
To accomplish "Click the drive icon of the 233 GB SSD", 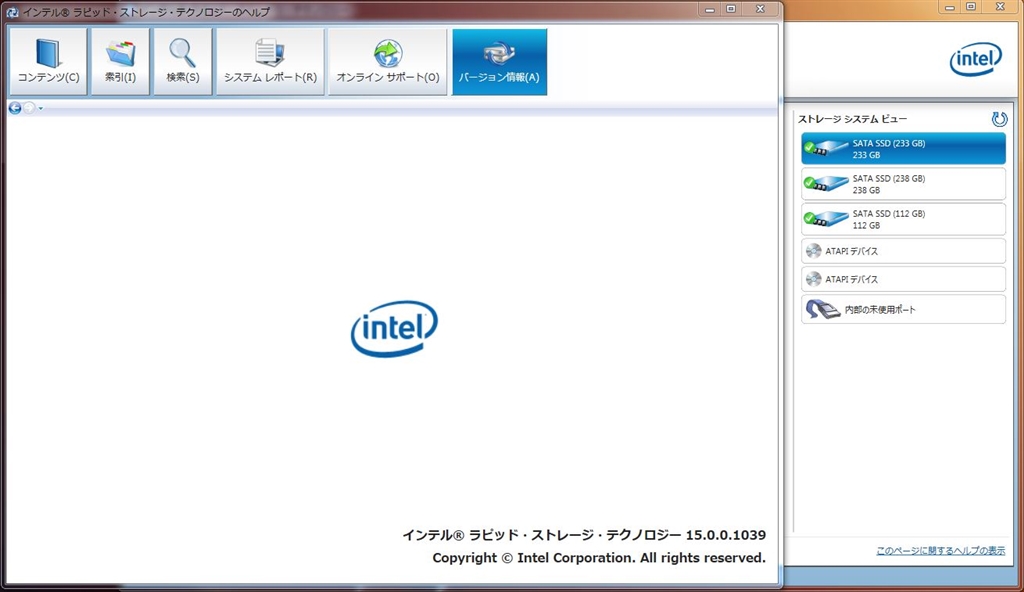I will [825, 148].
